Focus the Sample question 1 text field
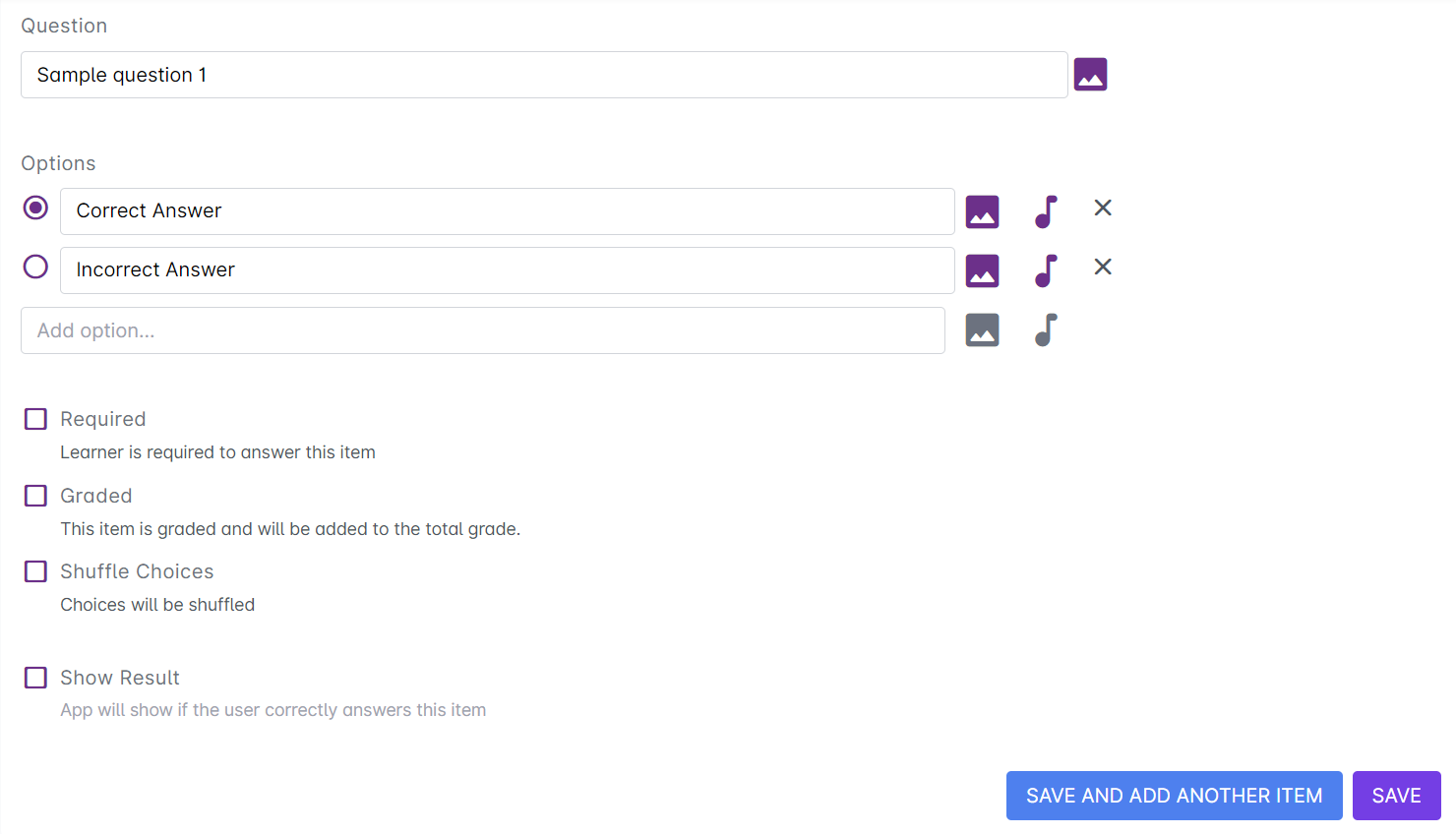Screen dimensions: 1456x834 (x=543, y=75)
